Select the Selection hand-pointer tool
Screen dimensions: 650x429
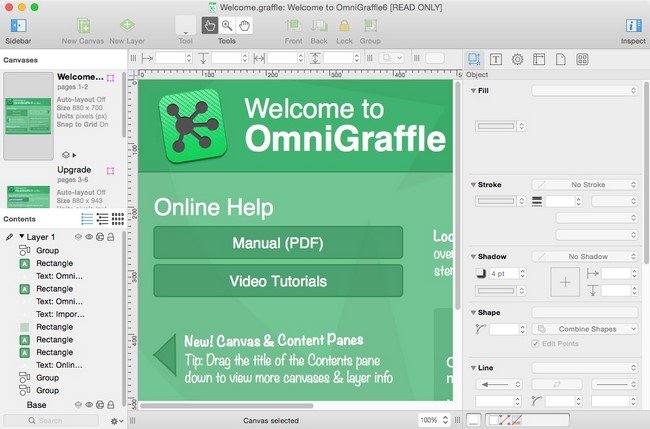coord(210,26)
